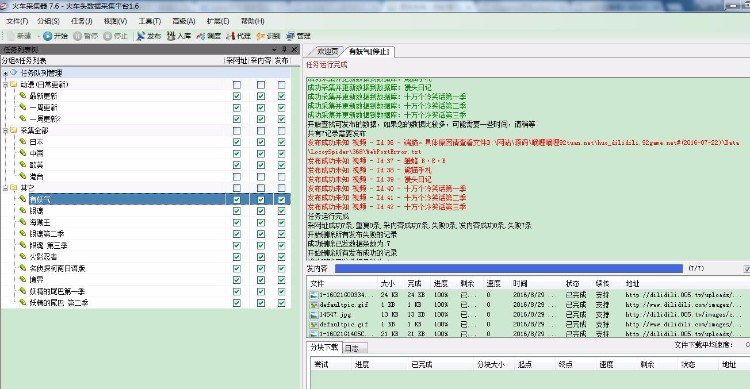Viewport: 750px width, 389px height.
Task: Click the tag icon of task 日本
Action: 22,142
